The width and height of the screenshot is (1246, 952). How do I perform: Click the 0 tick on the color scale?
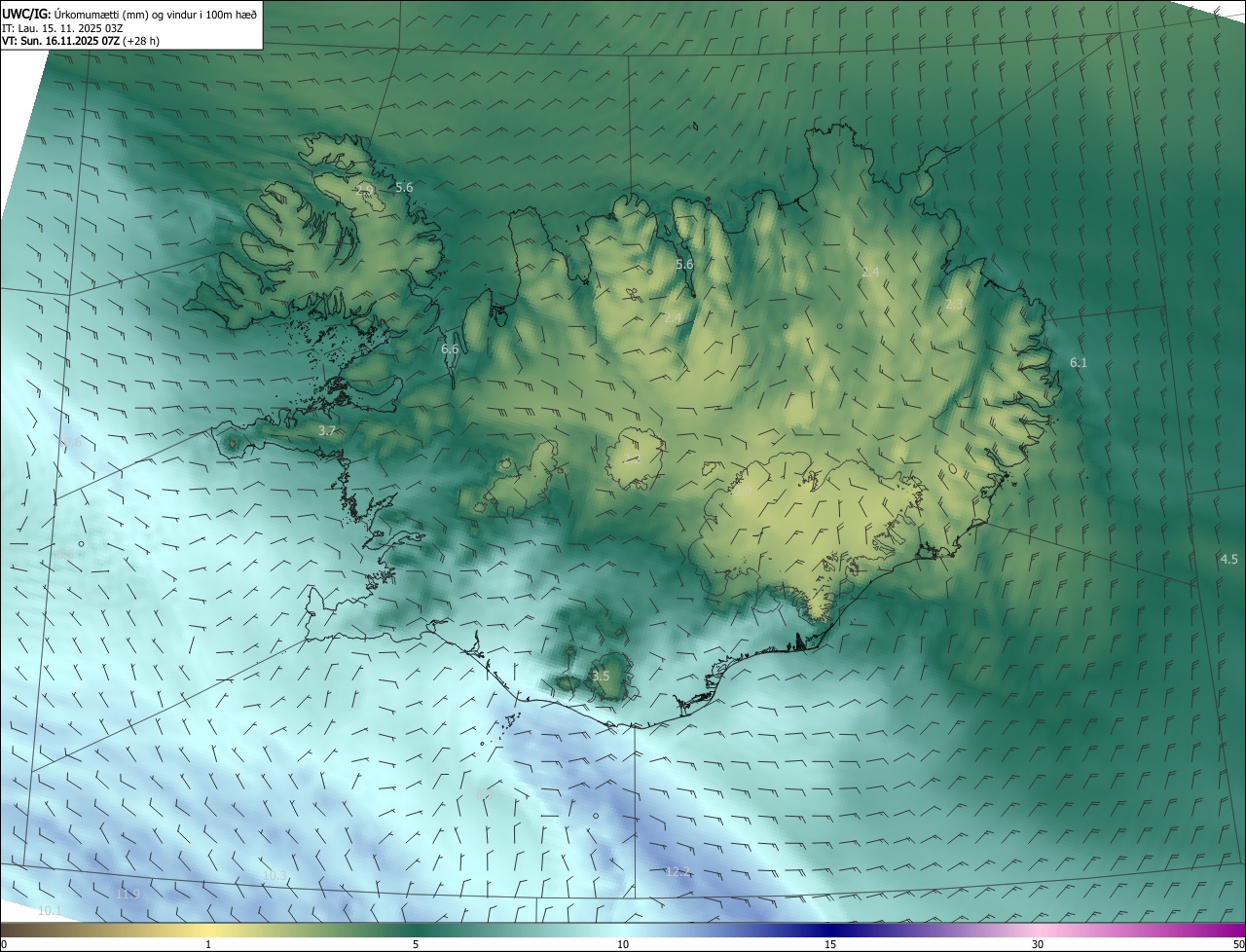click(x=4, y=944)
